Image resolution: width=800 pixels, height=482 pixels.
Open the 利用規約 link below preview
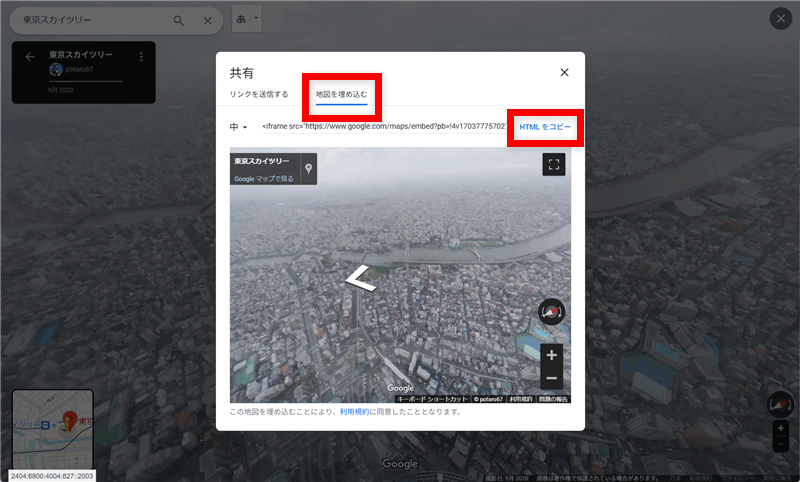354,412
